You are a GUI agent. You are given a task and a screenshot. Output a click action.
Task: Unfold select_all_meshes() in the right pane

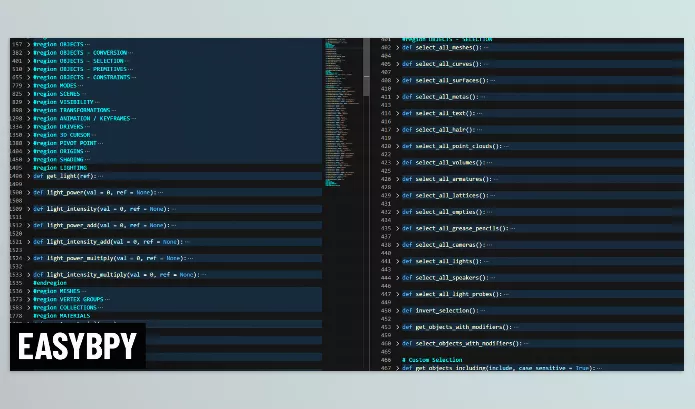pos(398,47)
